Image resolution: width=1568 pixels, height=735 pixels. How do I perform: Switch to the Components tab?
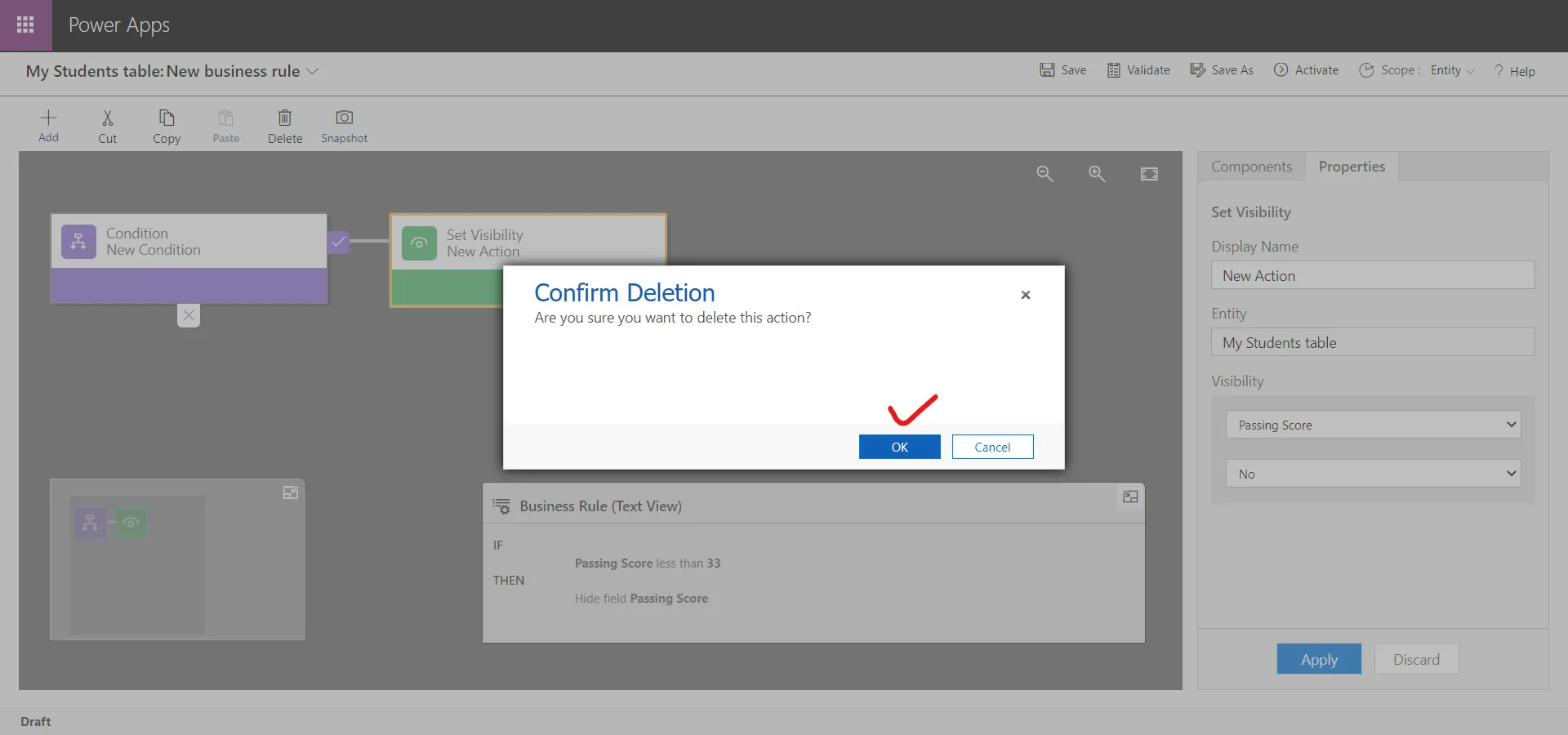click(1251, 167)
